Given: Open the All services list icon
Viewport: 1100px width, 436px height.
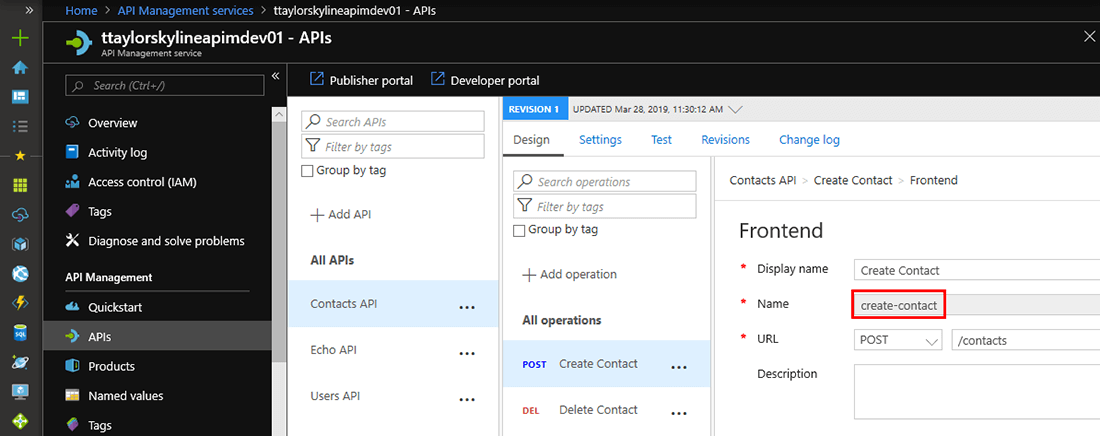Looking at the screenshot, I should coord(20,126).
